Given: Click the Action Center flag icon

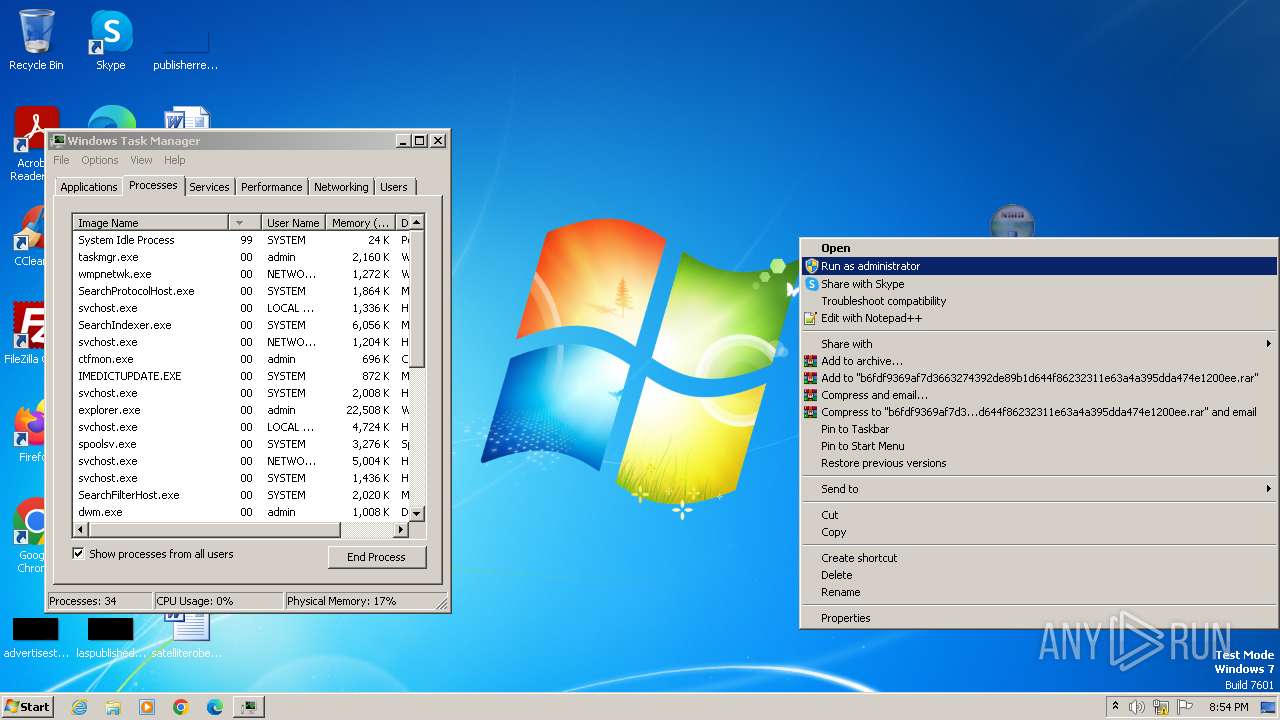Looking at the screenshot, I should click(x=1185, y=707).
